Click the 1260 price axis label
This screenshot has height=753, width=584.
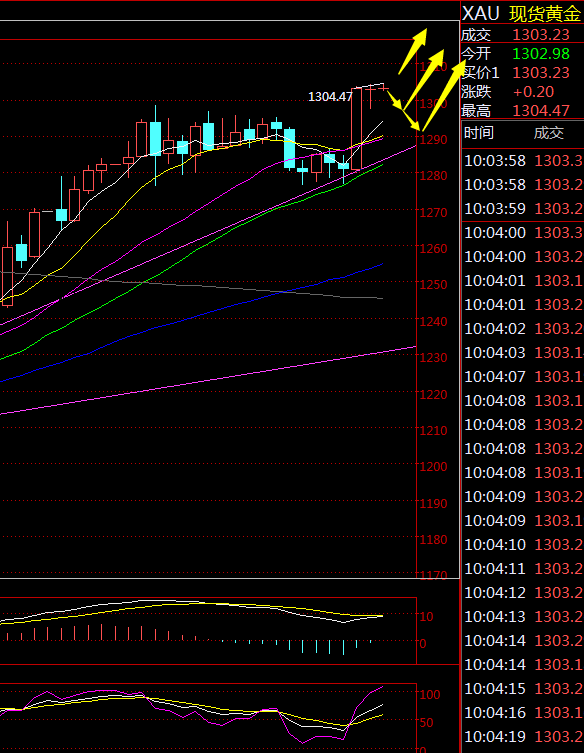434,249
